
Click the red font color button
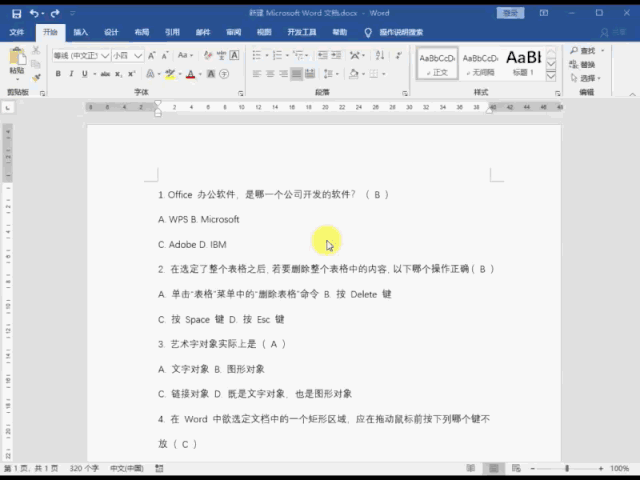[190, 74]
